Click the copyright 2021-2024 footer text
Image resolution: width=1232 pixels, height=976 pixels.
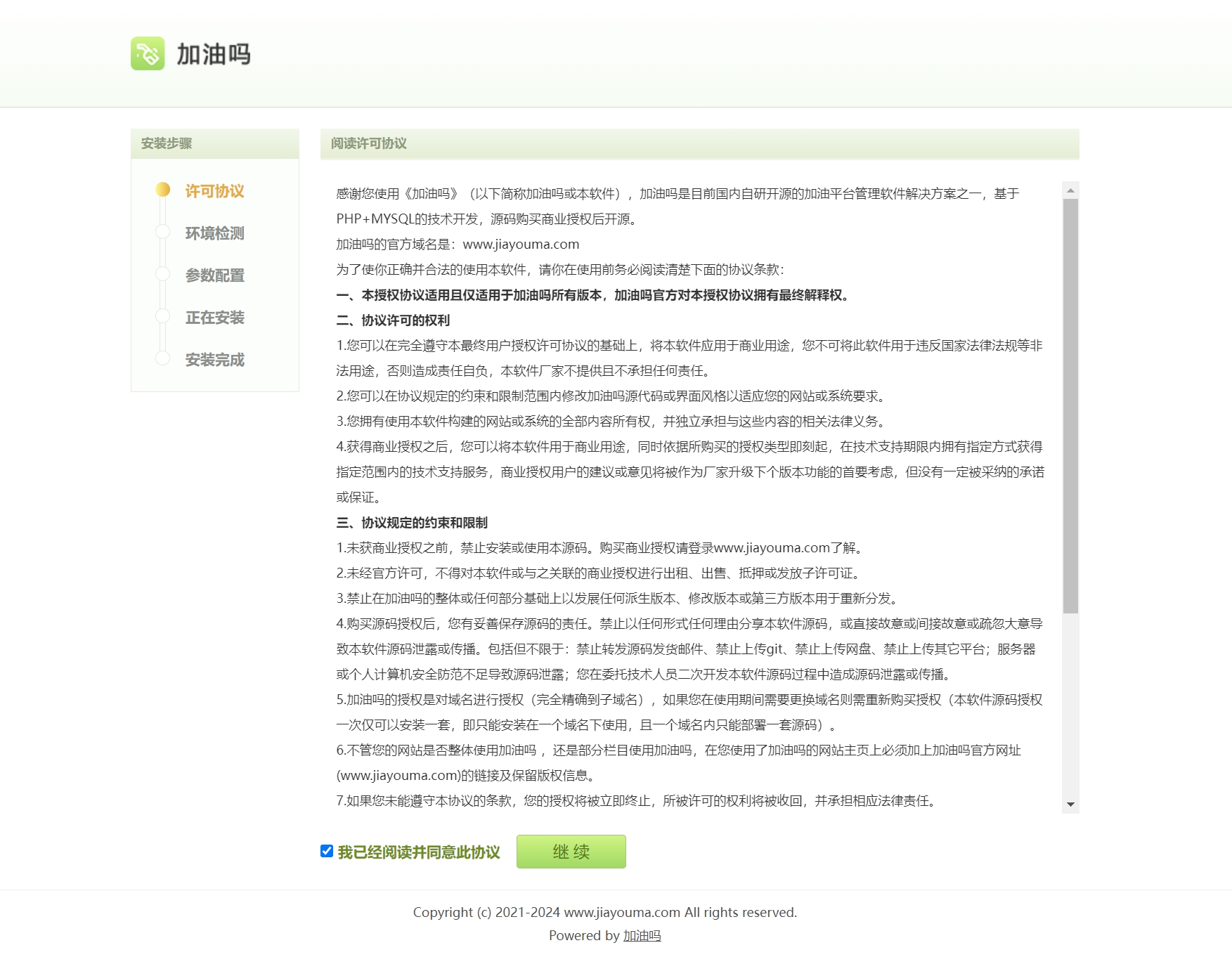pyautogui.click(x=604, y=912)
